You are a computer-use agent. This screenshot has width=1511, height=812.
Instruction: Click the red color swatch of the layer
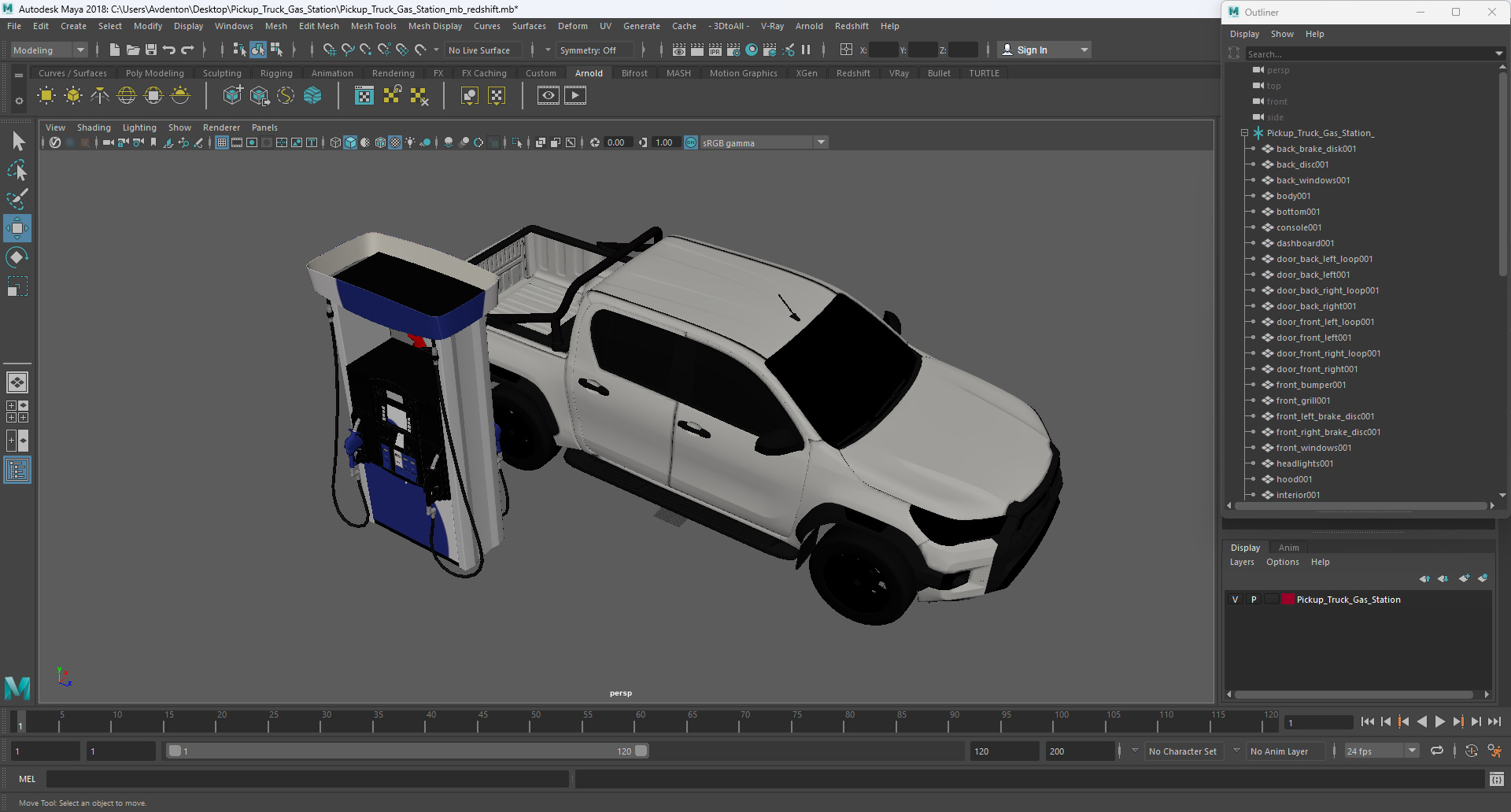[x=1288, y=600]
